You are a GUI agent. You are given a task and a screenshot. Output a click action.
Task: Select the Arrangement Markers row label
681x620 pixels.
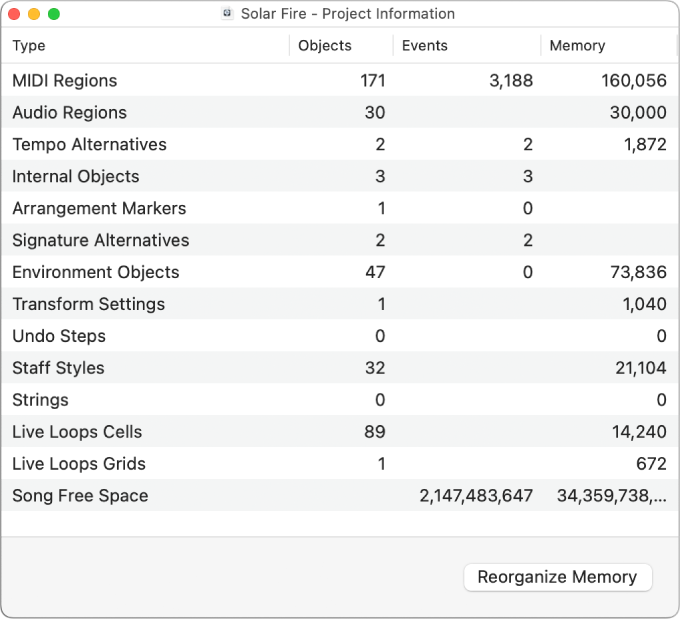click(99, 208)
